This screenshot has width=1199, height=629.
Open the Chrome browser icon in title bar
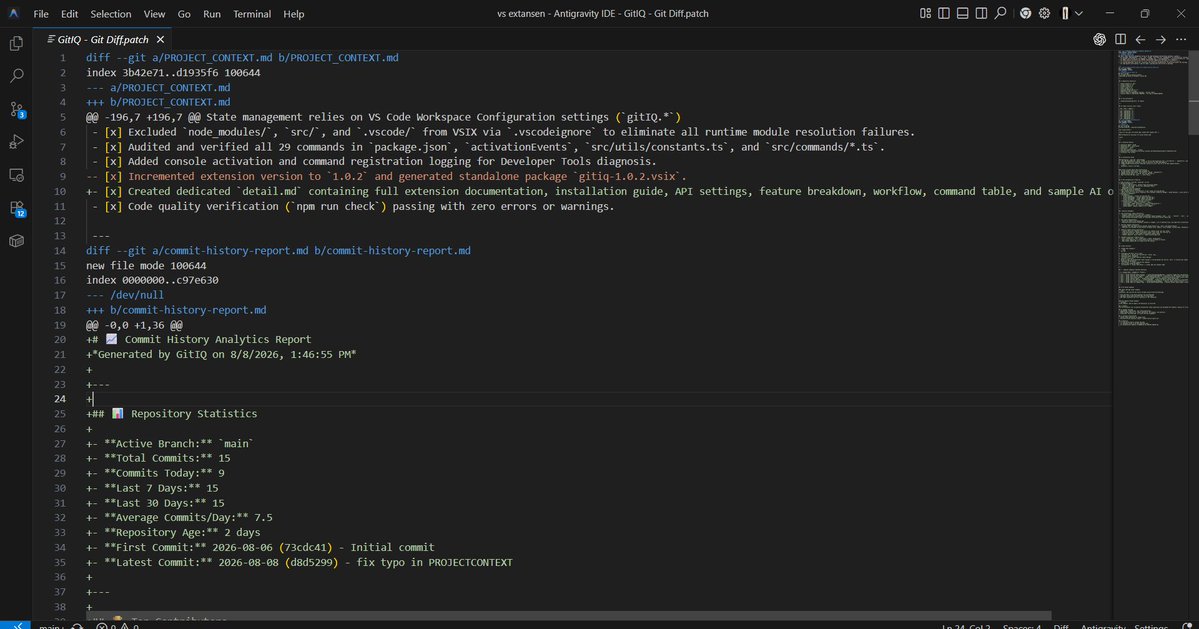tap(1025, 13)
